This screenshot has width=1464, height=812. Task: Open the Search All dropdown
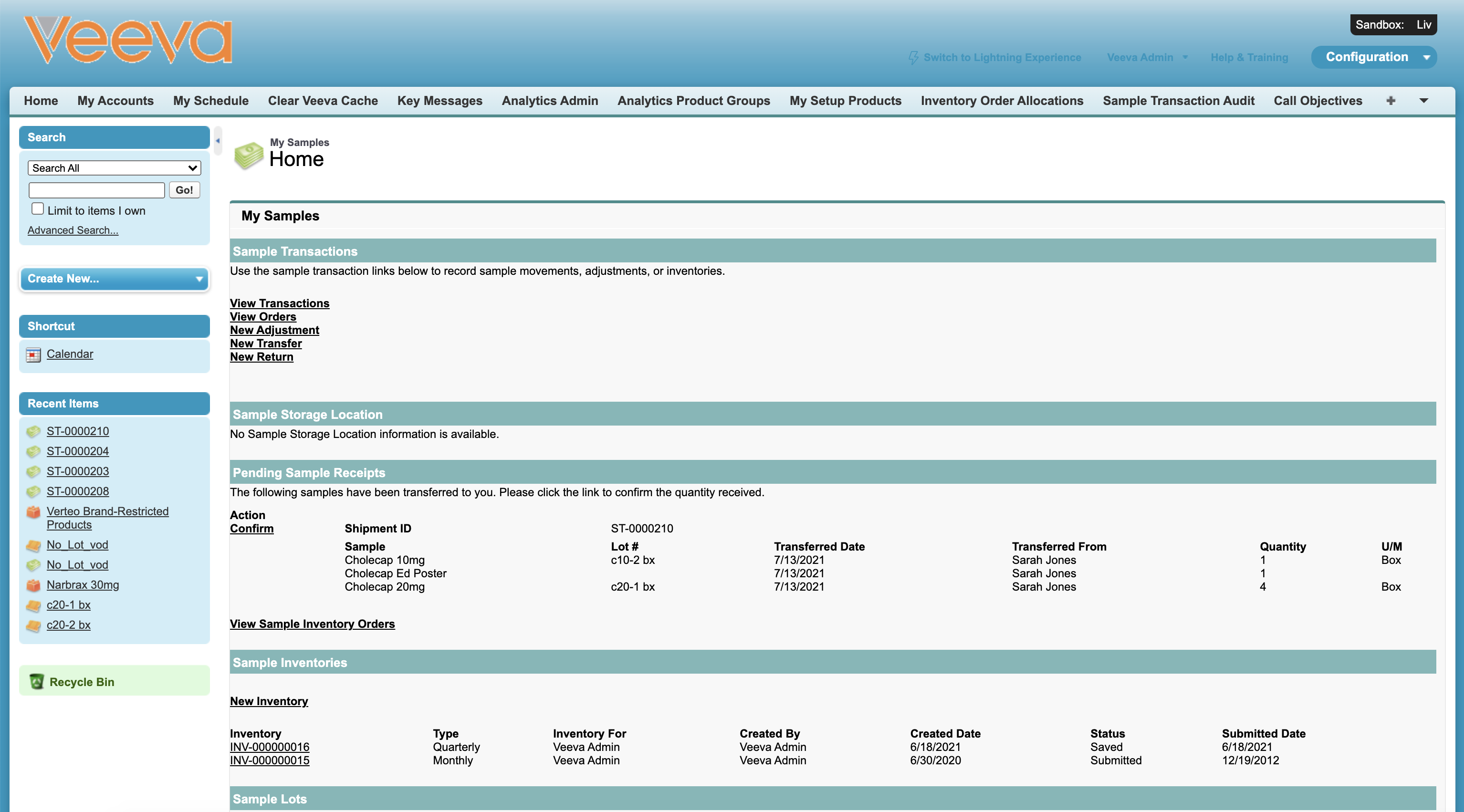[114, 167]
